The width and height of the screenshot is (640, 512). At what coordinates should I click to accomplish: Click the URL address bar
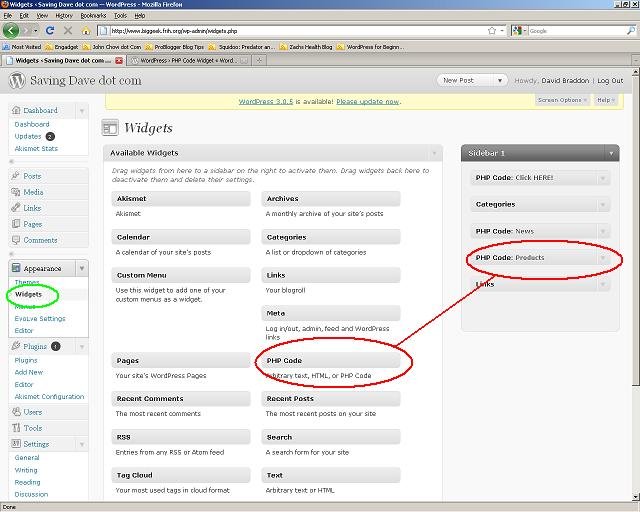298,31
